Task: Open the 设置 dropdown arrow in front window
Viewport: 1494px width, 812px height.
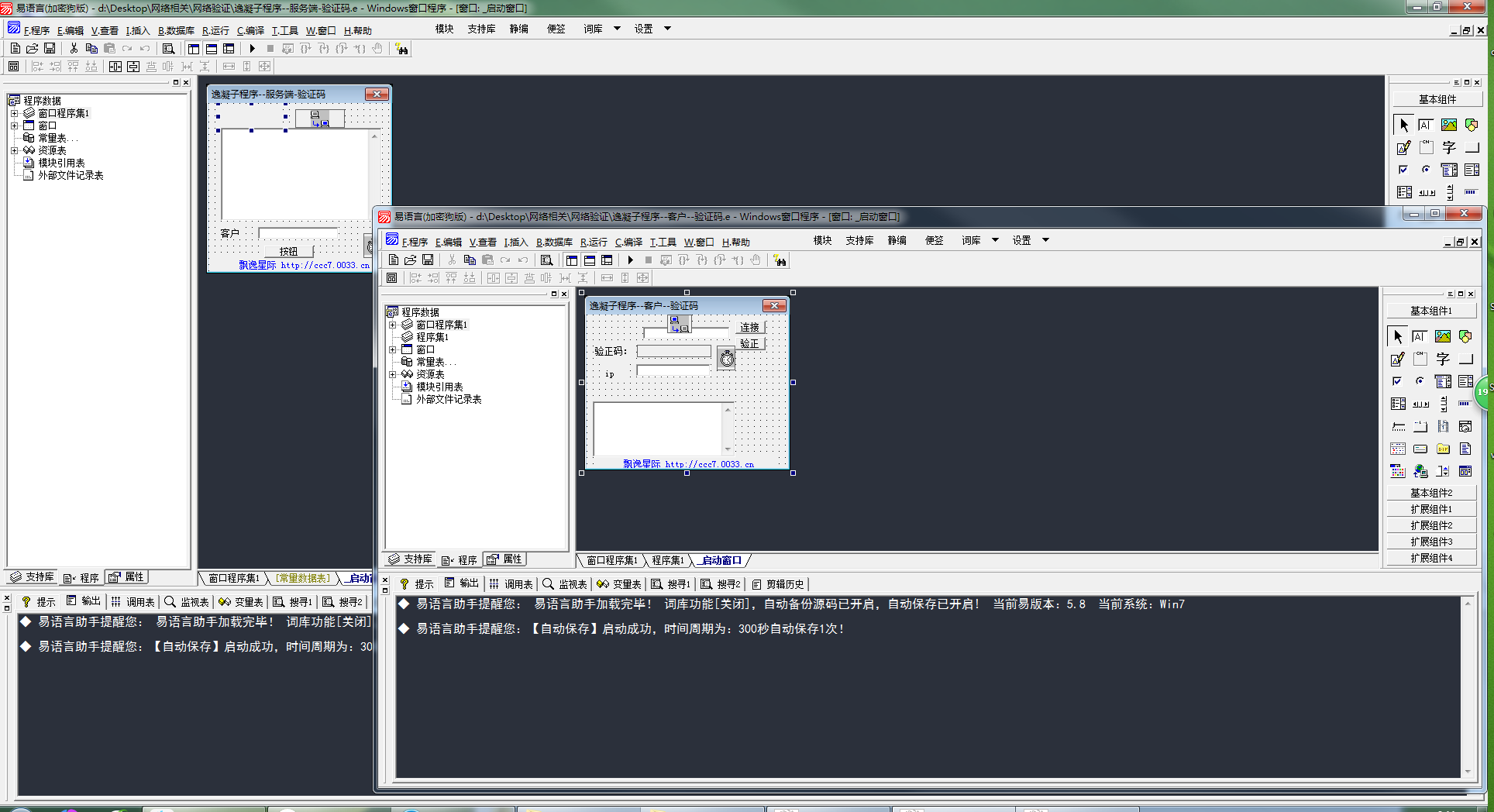Action: [1045, 240]
